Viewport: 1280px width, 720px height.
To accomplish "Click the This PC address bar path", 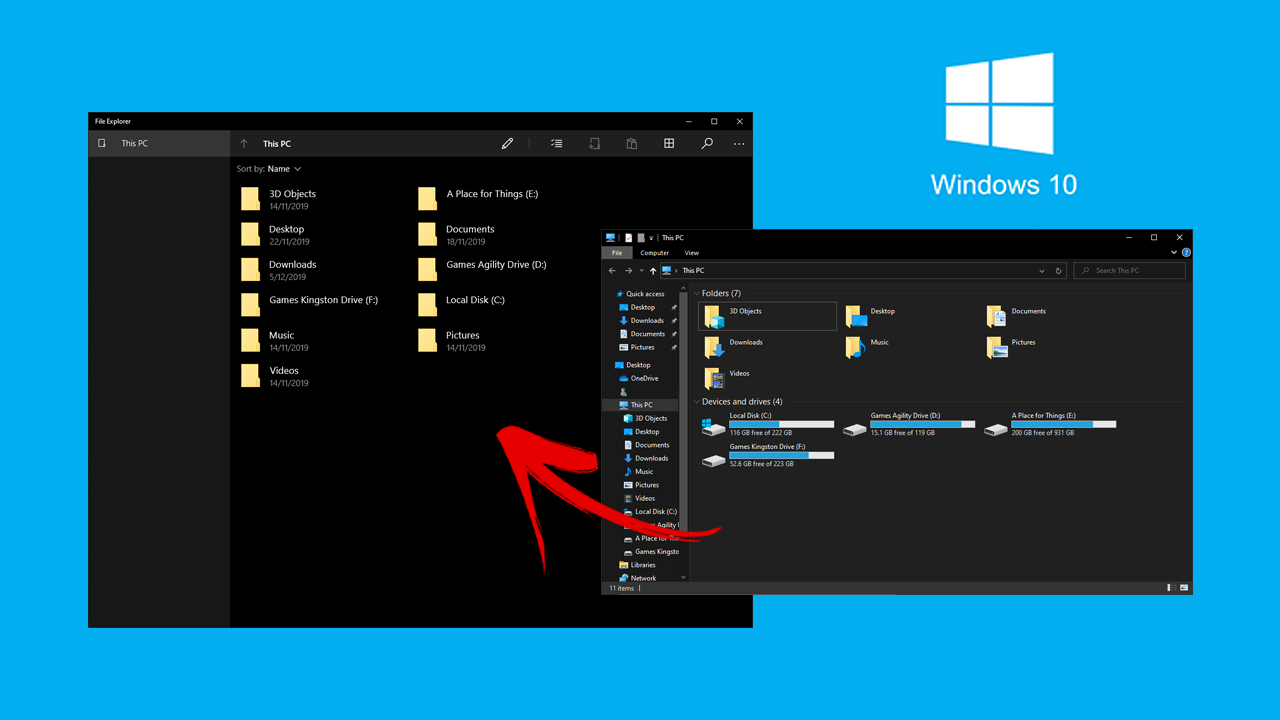I will coord(693,271).
